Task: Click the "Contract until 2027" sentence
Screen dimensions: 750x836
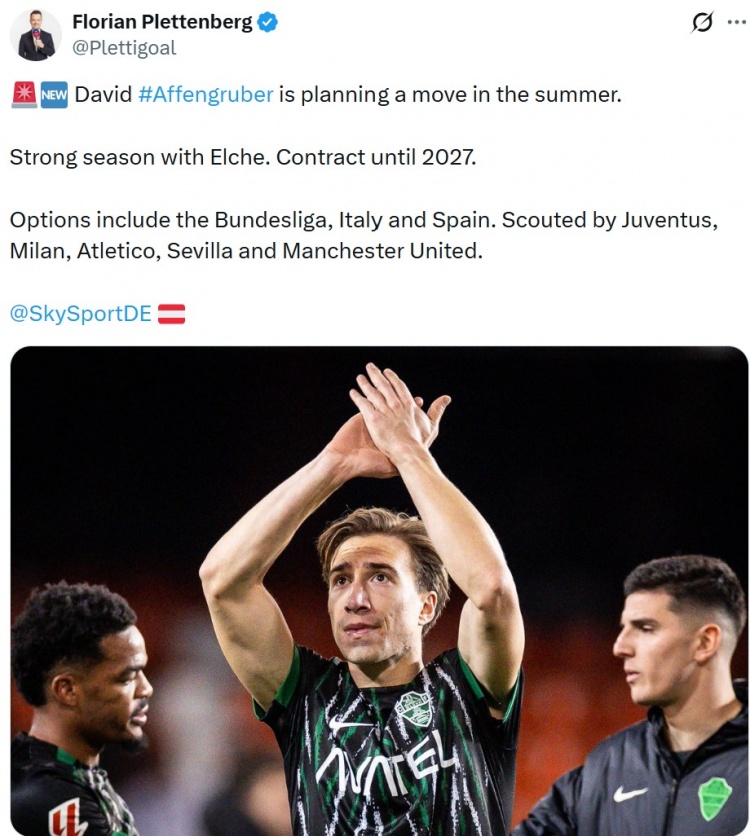Action: (x=376, y=157)
